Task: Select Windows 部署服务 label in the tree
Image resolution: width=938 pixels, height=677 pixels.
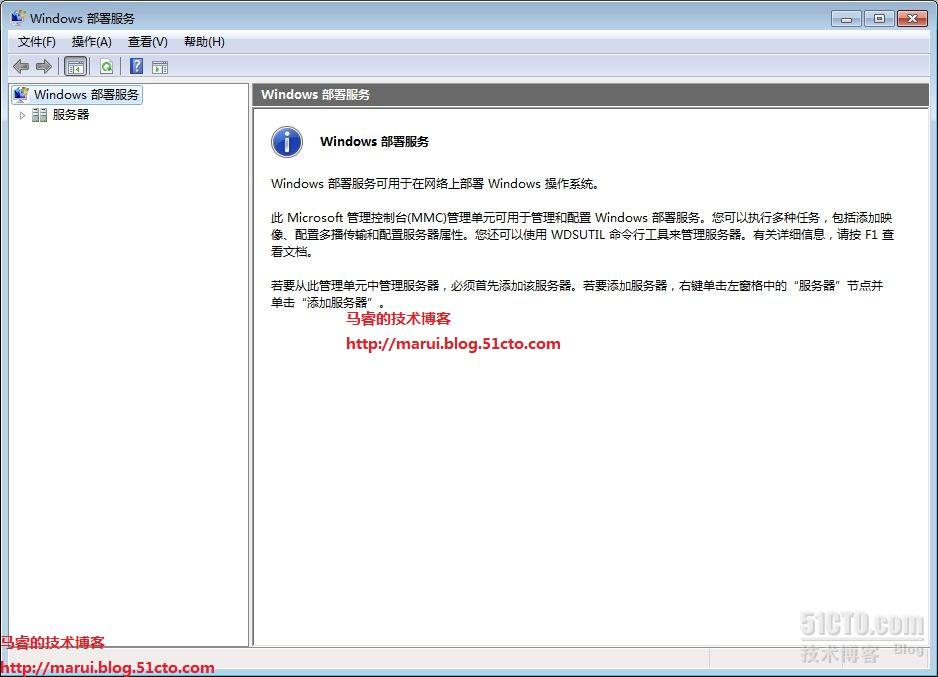Action: click(x=86, y=94)
